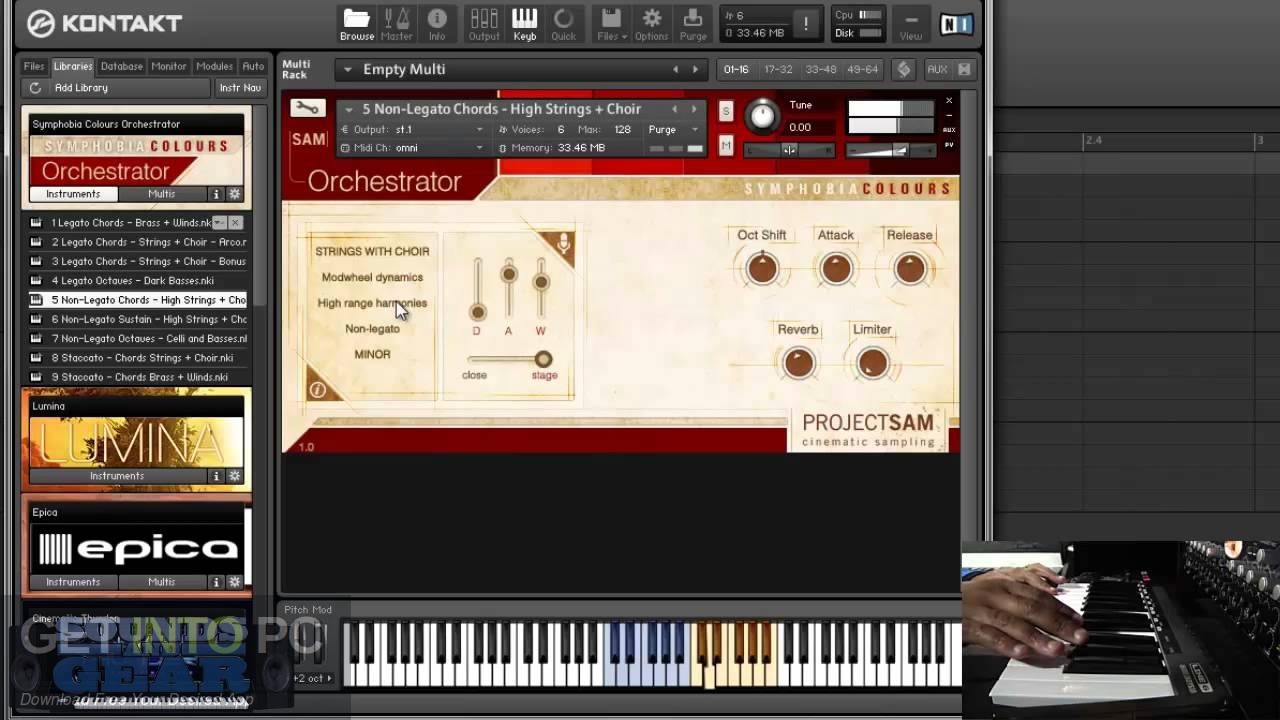The width and height of the screenshot is (1280, 720).
Task: Toggle the Keyb on-screen keyboard
Action: [524, 24]
